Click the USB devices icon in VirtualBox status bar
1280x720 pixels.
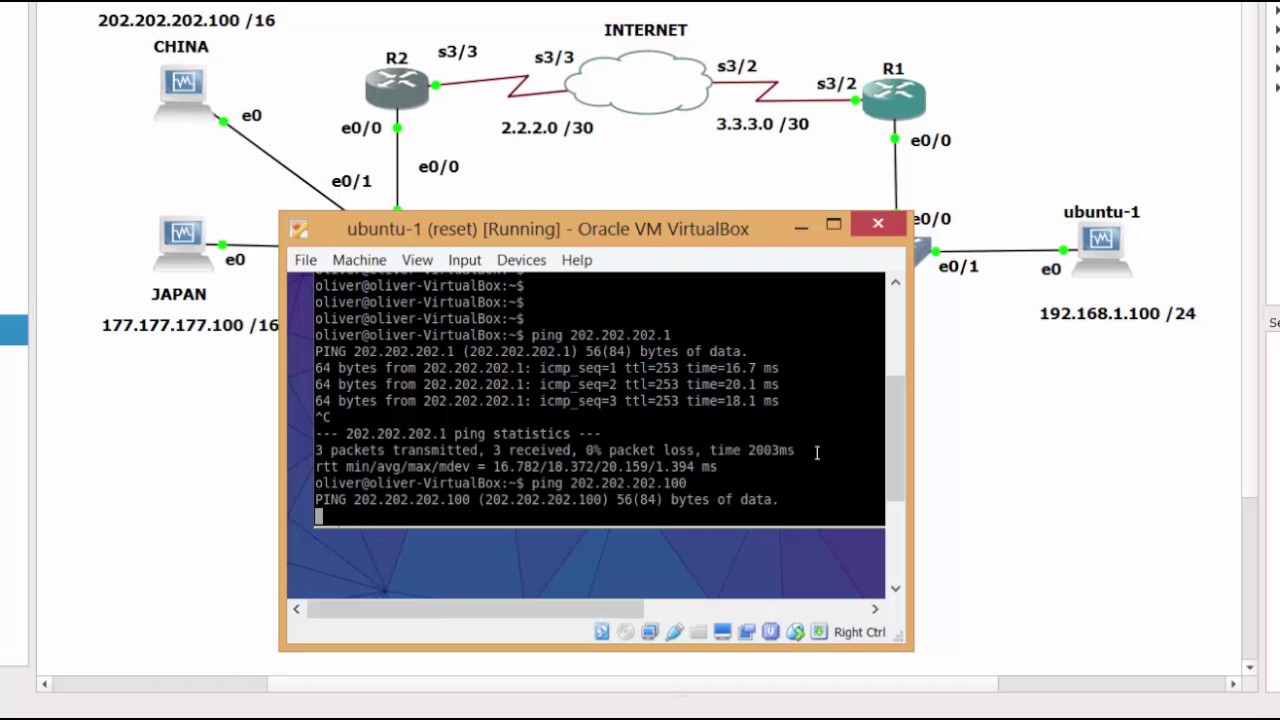[x=674, y=632]
